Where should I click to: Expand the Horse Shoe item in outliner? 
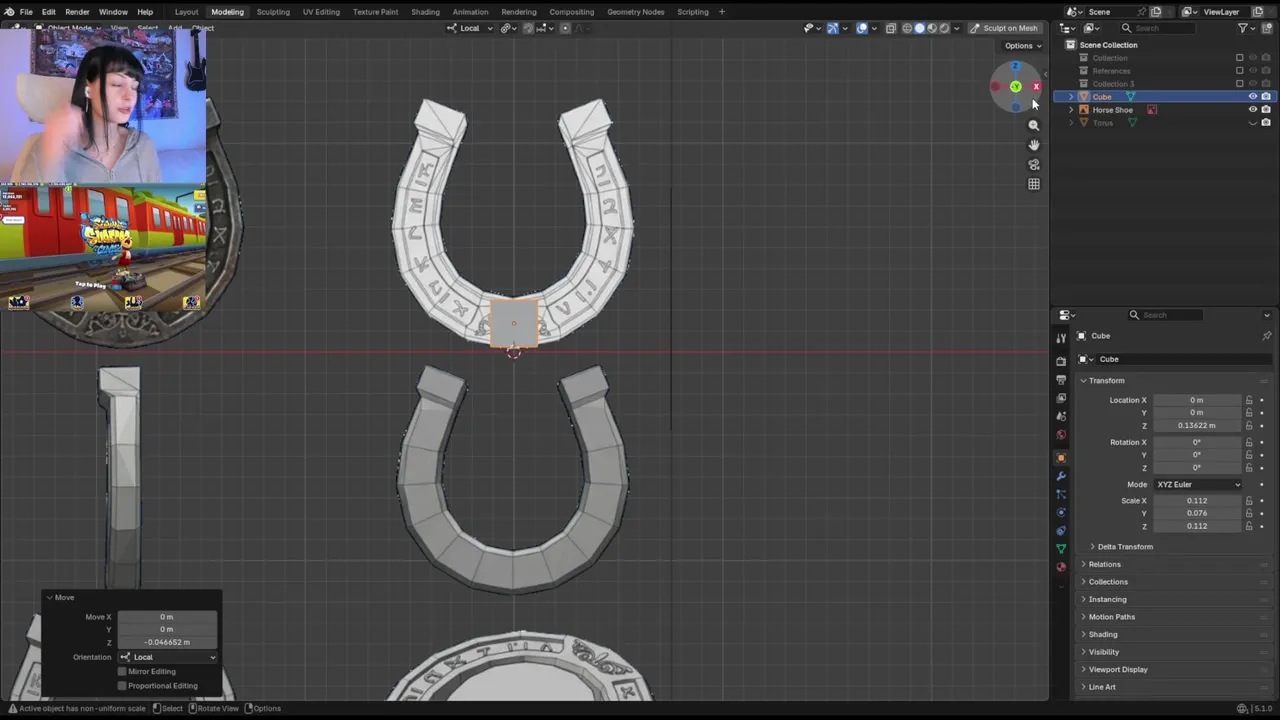pyautogui.click(x=1071, y=110)
